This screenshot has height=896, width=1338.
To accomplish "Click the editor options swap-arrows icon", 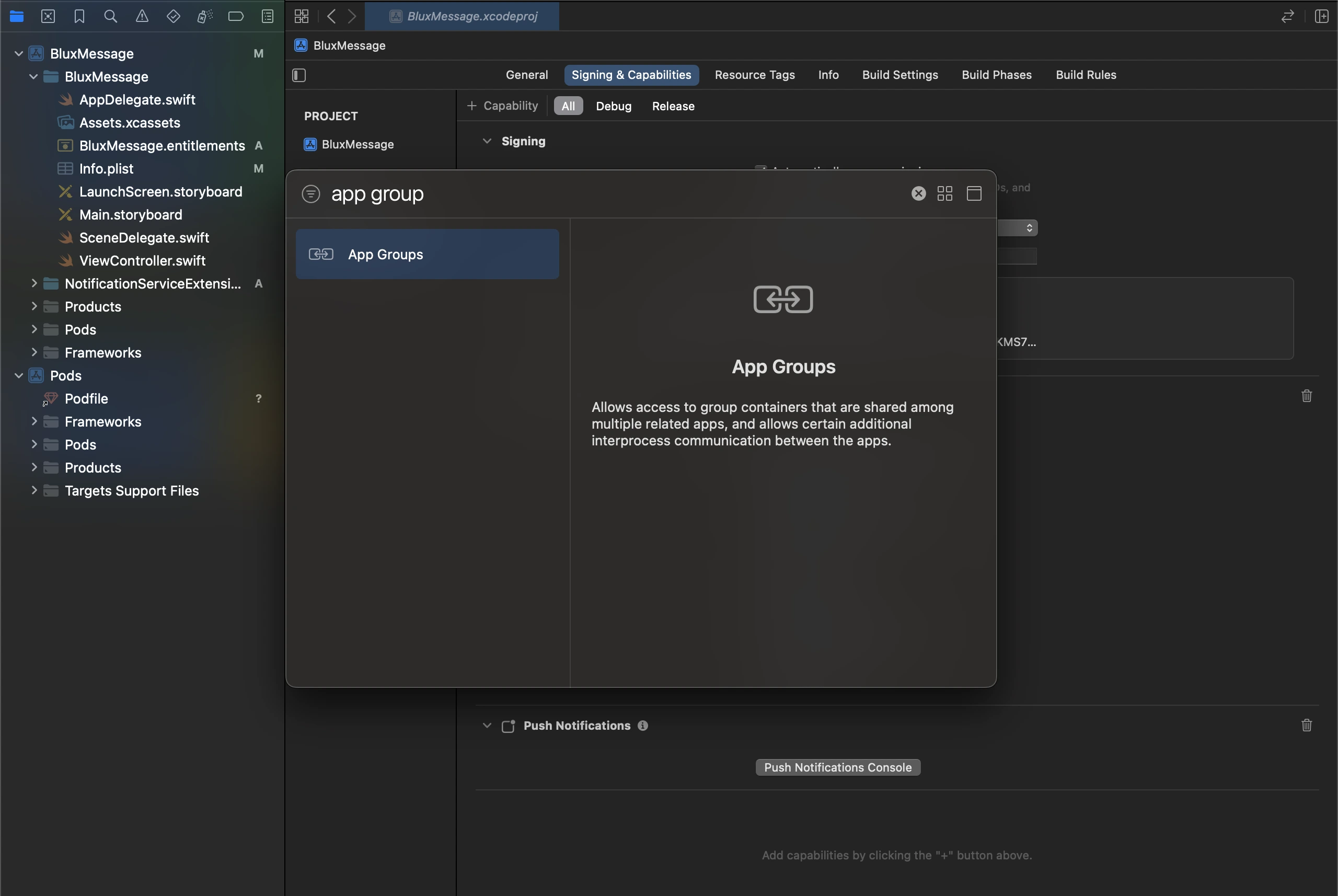I will click(1287, 16).
